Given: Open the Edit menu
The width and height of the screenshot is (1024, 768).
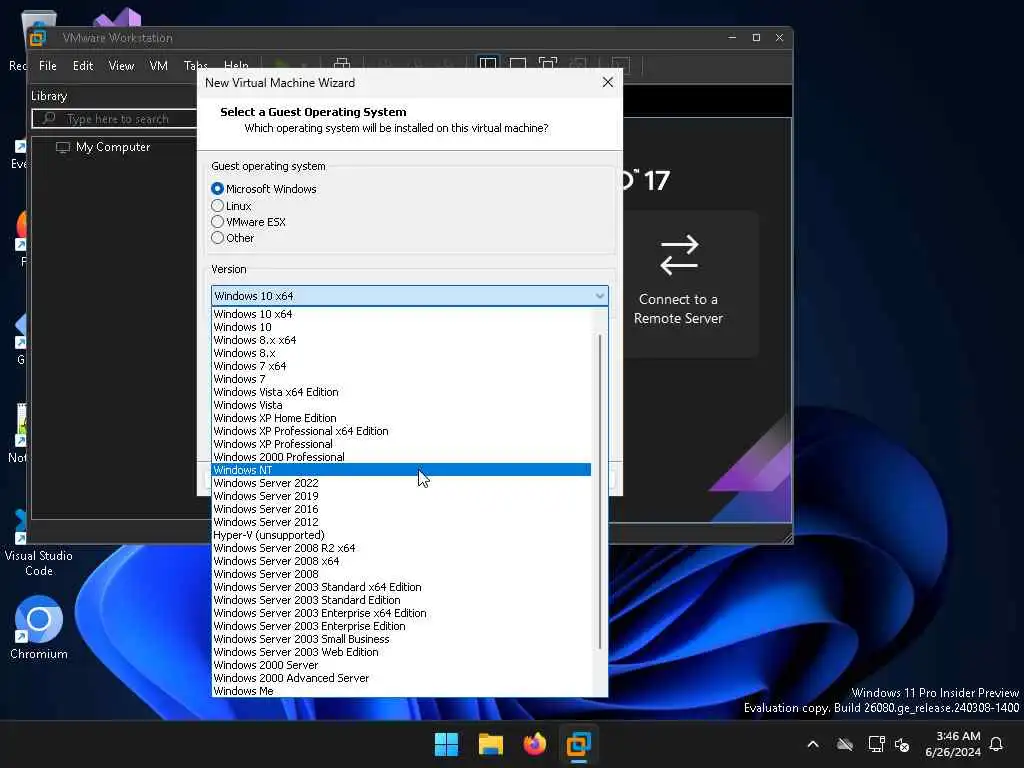Looking at the screenshot, I should tap(83, 65).
